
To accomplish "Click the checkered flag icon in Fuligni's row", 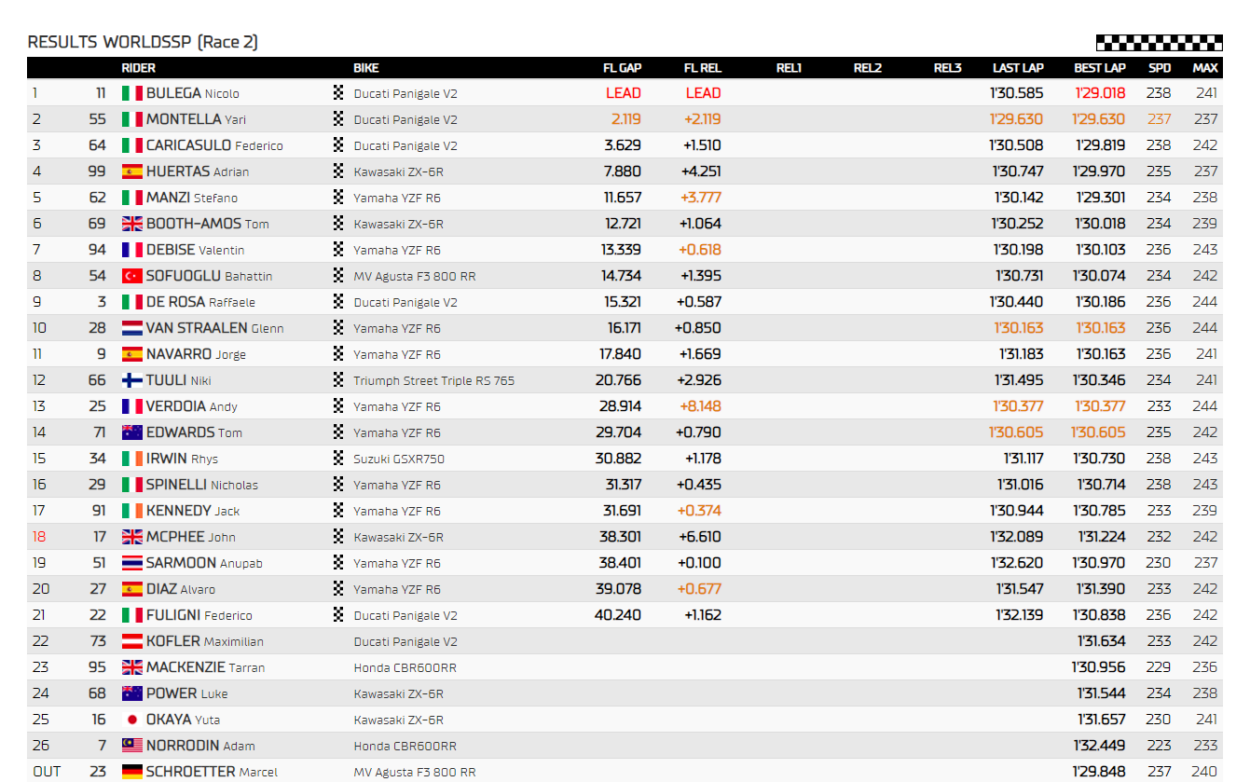I will coord(338,615).
